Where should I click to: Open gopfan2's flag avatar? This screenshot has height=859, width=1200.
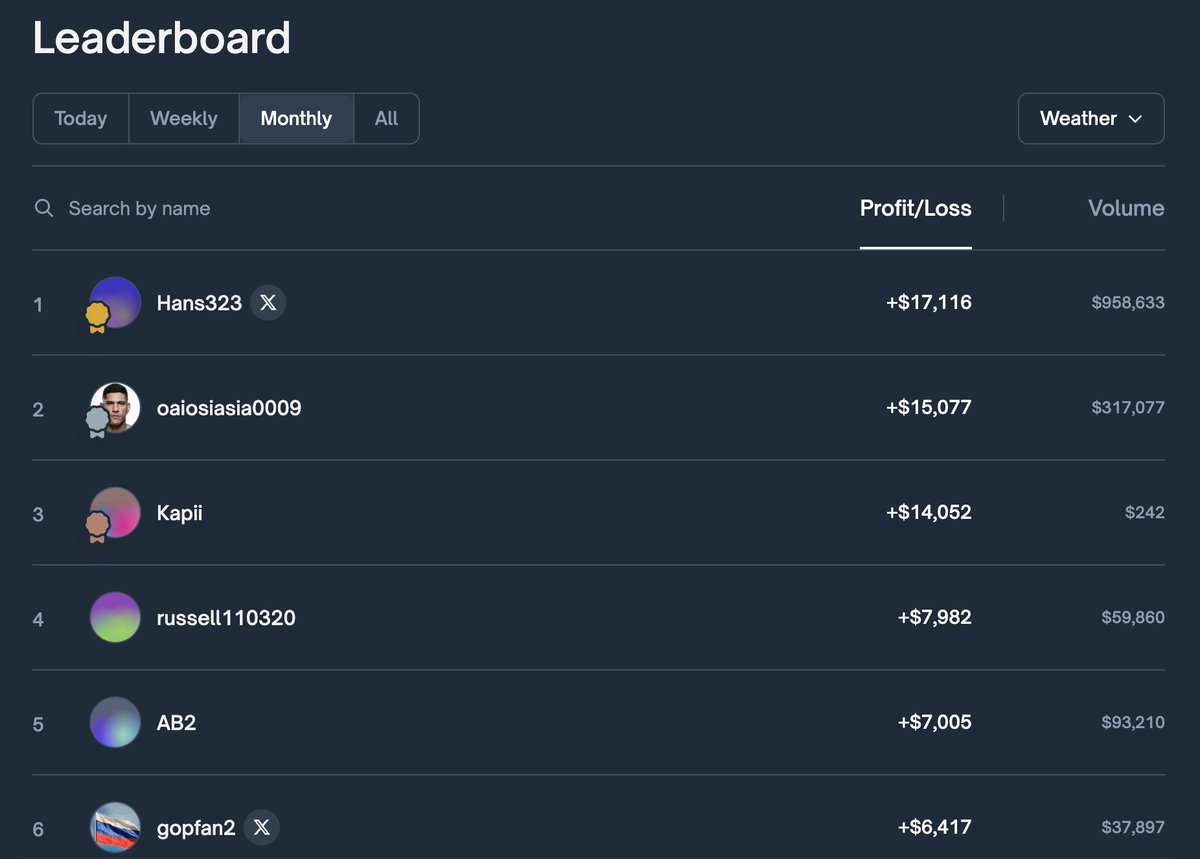114,827
